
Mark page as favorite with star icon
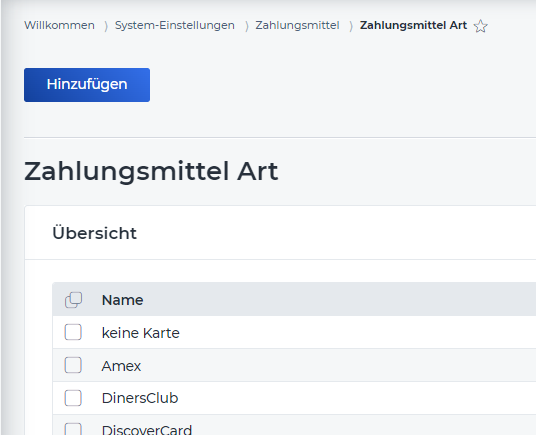pos(480,26)
